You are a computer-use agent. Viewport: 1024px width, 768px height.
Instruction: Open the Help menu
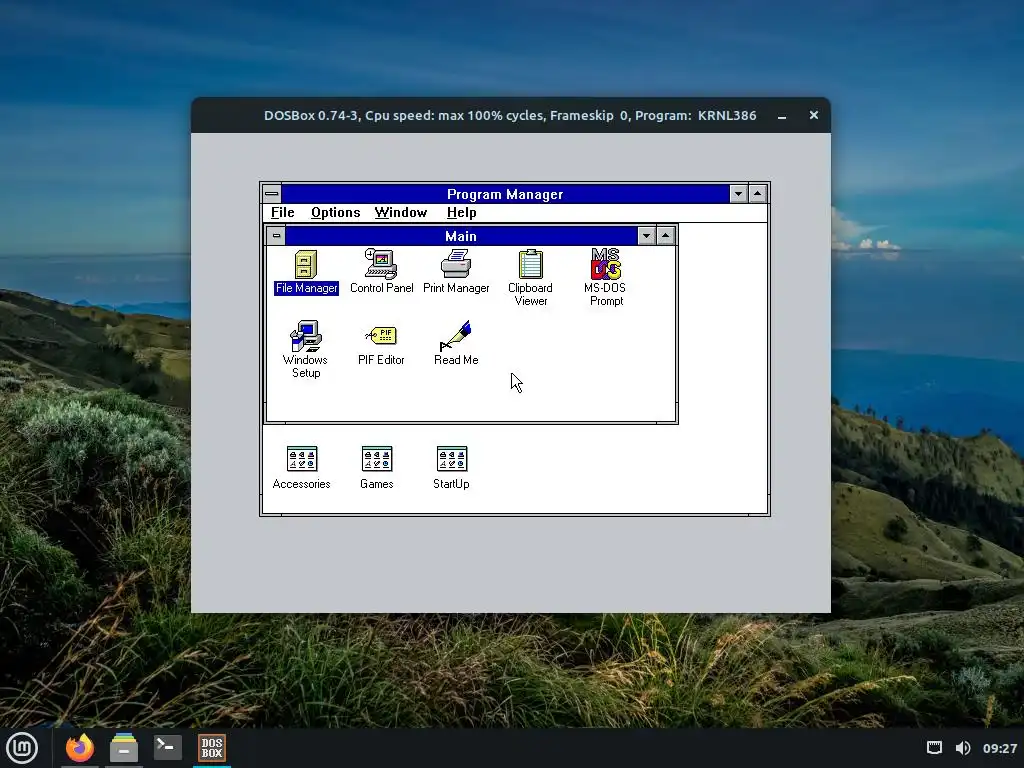click(x=461, y=213)
